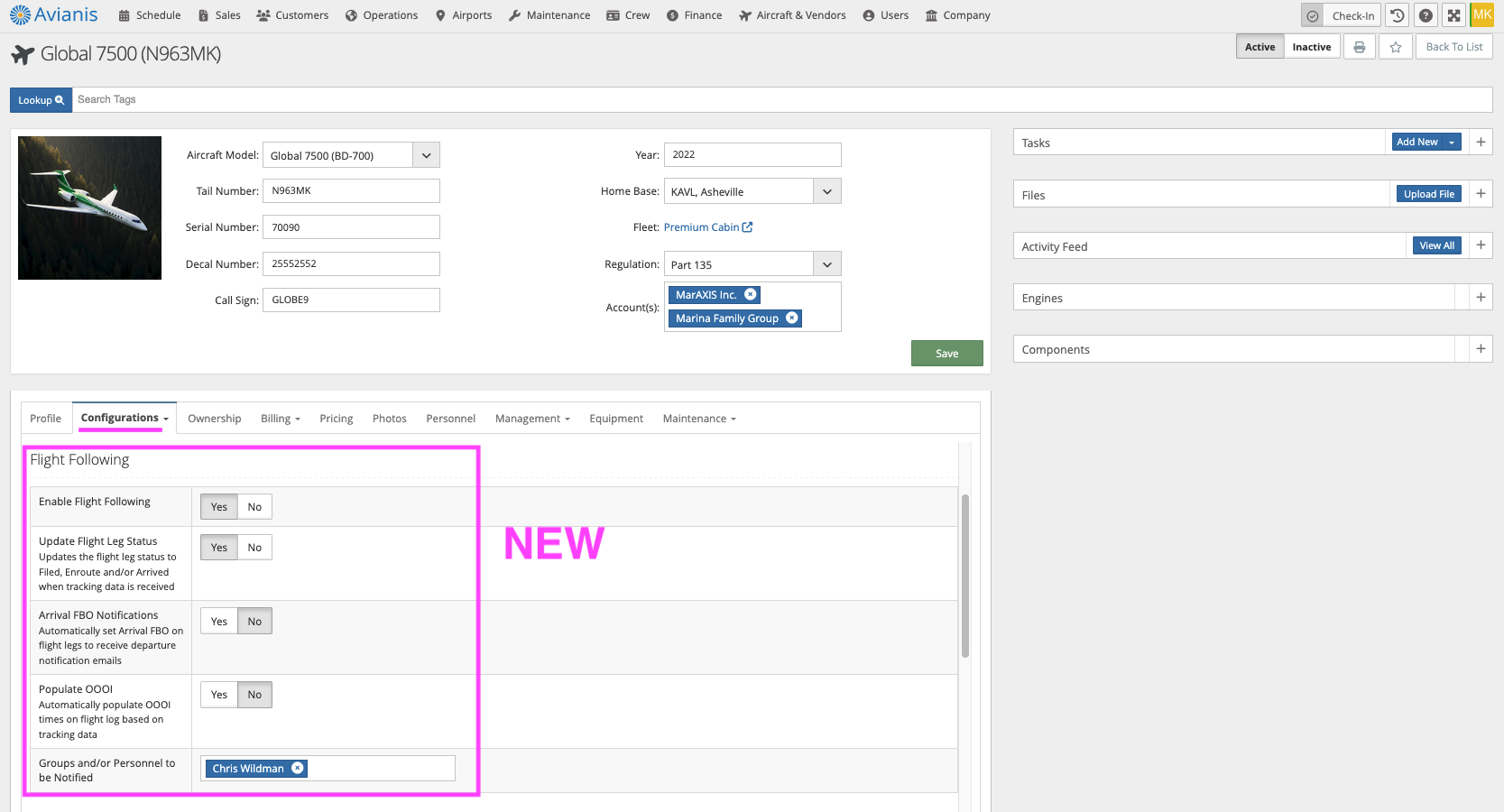
Task: Open the Sales menu
Action: tap(219, 15)
